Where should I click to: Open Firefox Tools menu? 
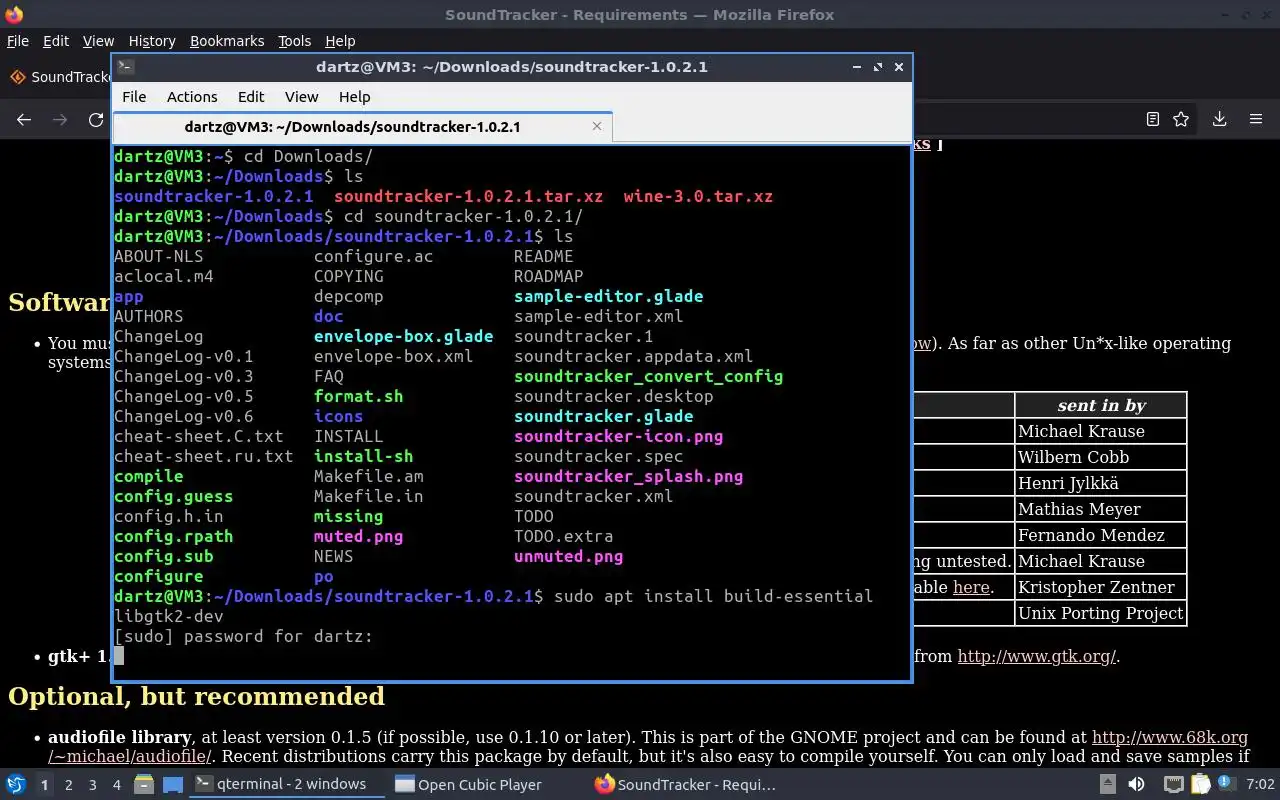point(295,41)
